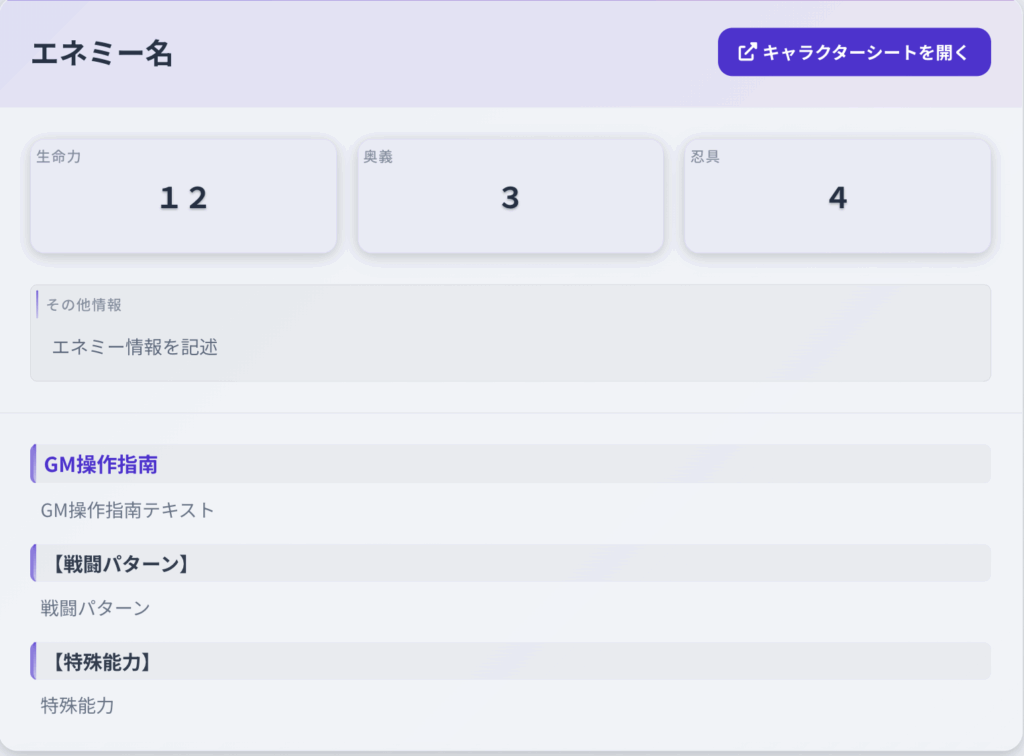Click the 奥義 label
Image resolution: width=1024 pixels, height=756 pixels.
click(378, 157)
